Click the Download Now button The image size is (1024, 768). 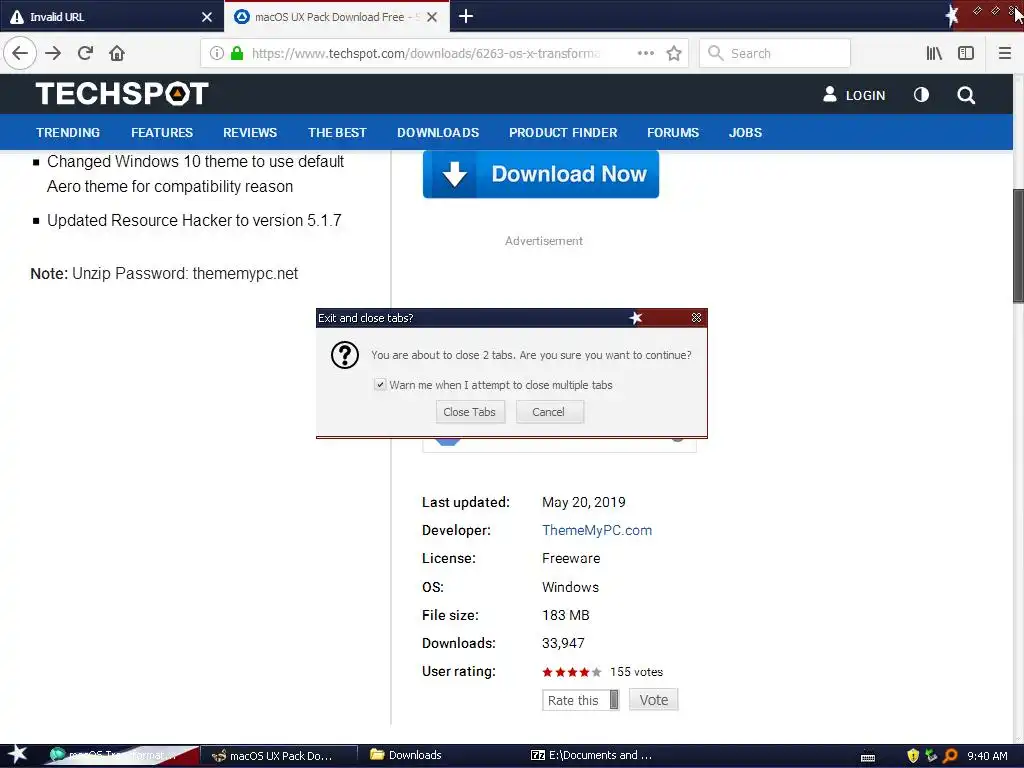pos(541,174)
